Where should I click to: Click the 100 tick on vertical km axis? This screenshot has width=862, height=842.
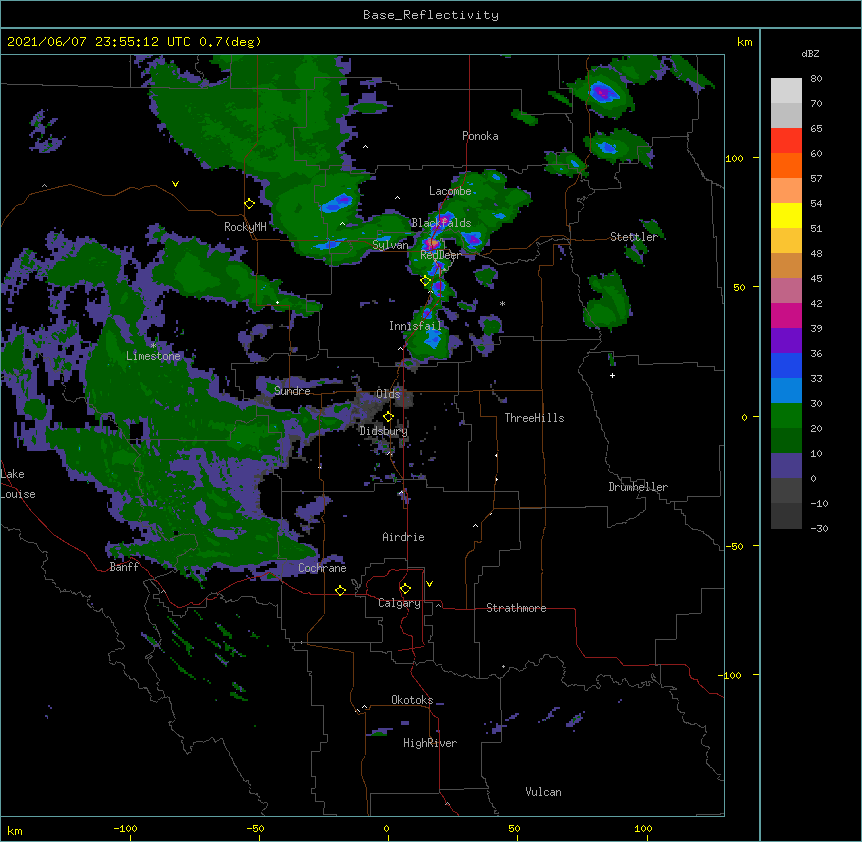tap(734, 158)
